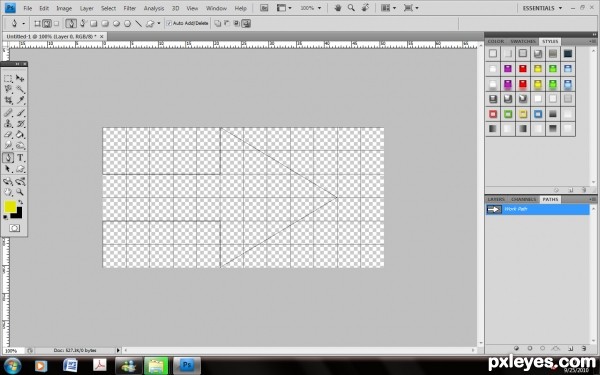The height and width of the screenshot is (375, 600).
Task: Choose the Brush tool
Action: [20, 112]
